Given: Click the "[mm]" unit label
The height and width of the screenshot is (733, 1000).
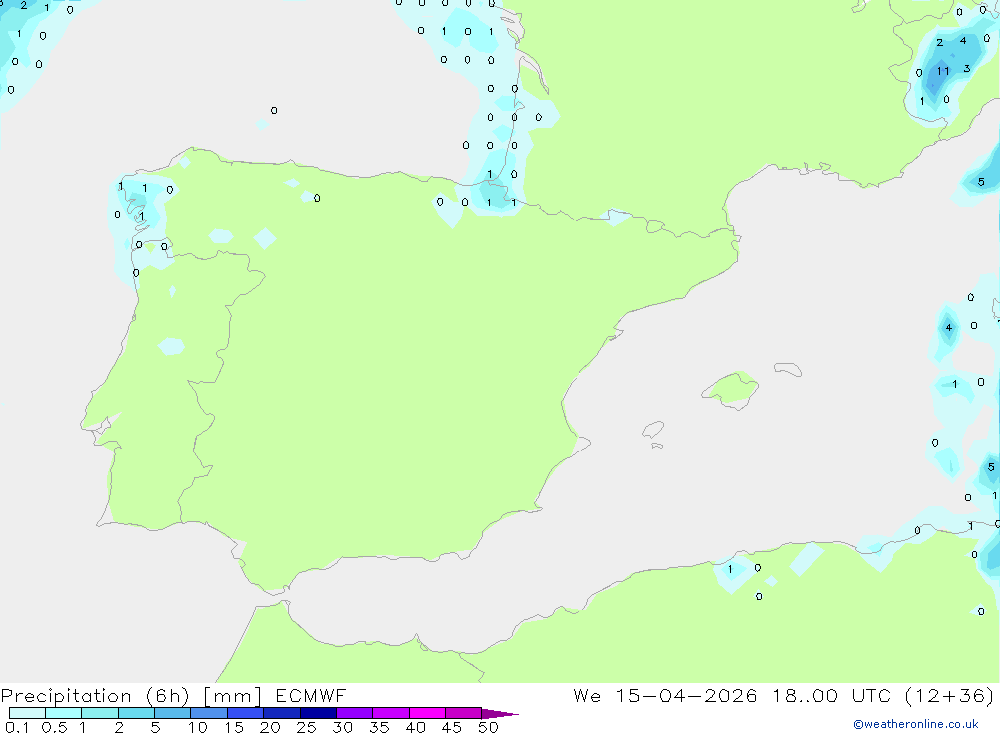Looking at the screenshot, I should (232, 696).
